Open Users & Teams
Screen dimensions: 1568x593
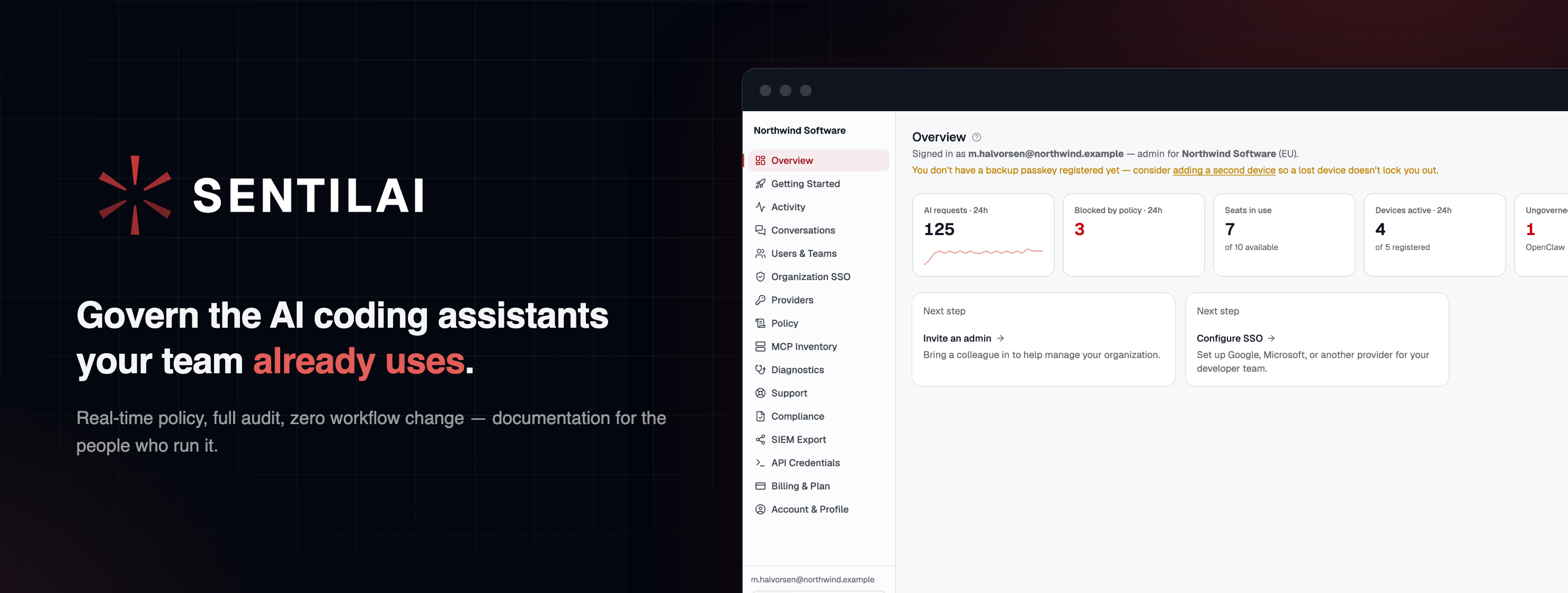click(818, 254)
